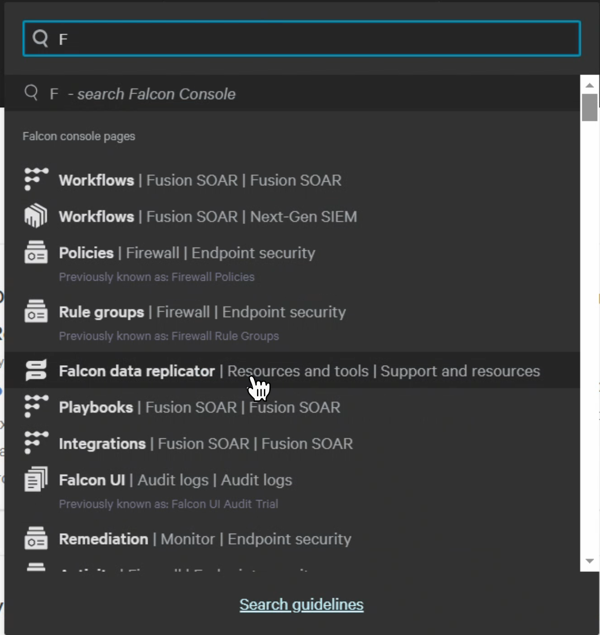The image size is (600, 635).
Task: Click the 'Falcon console pages' heading
Action: point(79,136)
